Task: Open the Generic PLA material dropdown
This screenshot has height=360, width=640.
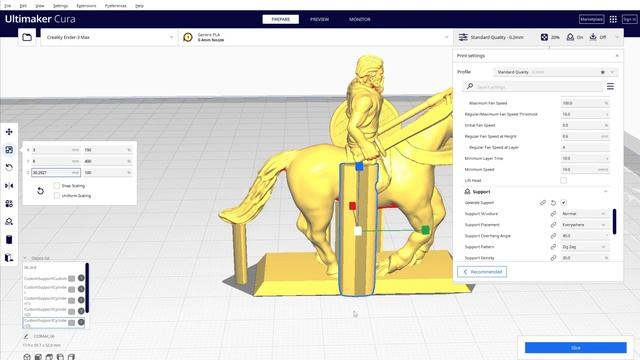Action: (316, 37)
